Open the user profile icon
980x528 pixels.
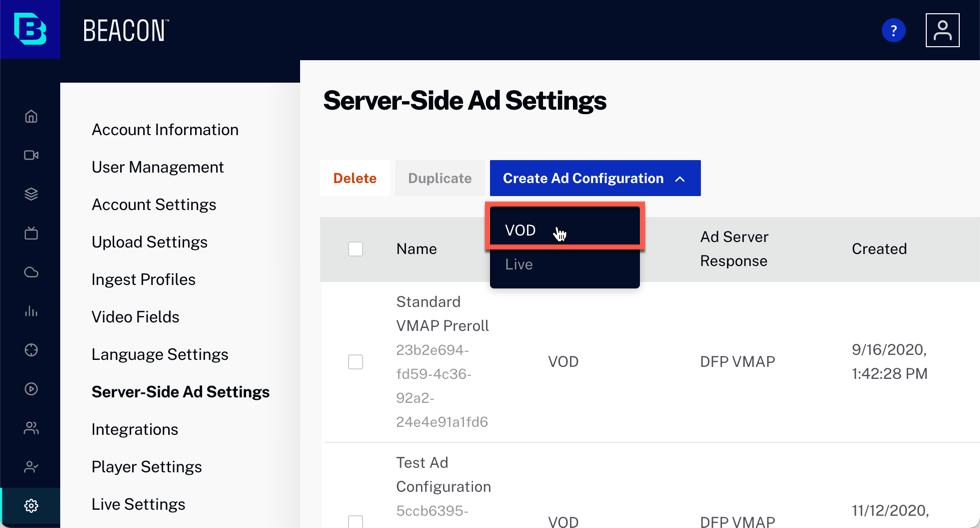pos(942,30)
